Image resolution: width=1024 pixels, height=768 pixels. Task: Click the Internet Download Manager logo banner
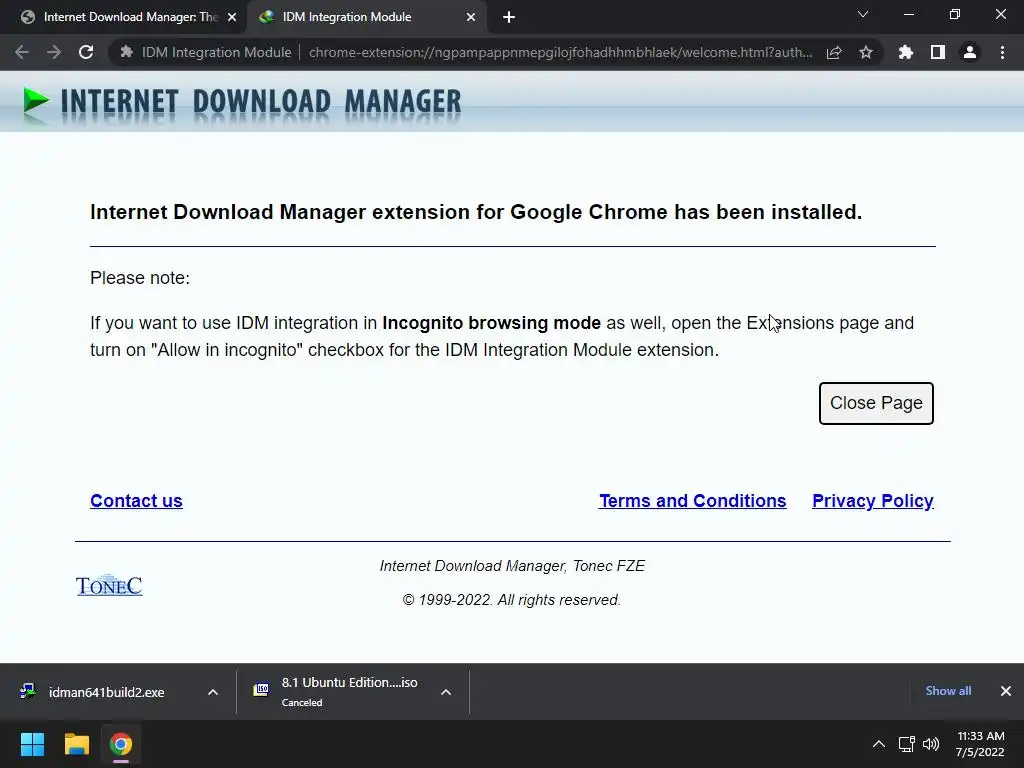click(x=242, y=103)
